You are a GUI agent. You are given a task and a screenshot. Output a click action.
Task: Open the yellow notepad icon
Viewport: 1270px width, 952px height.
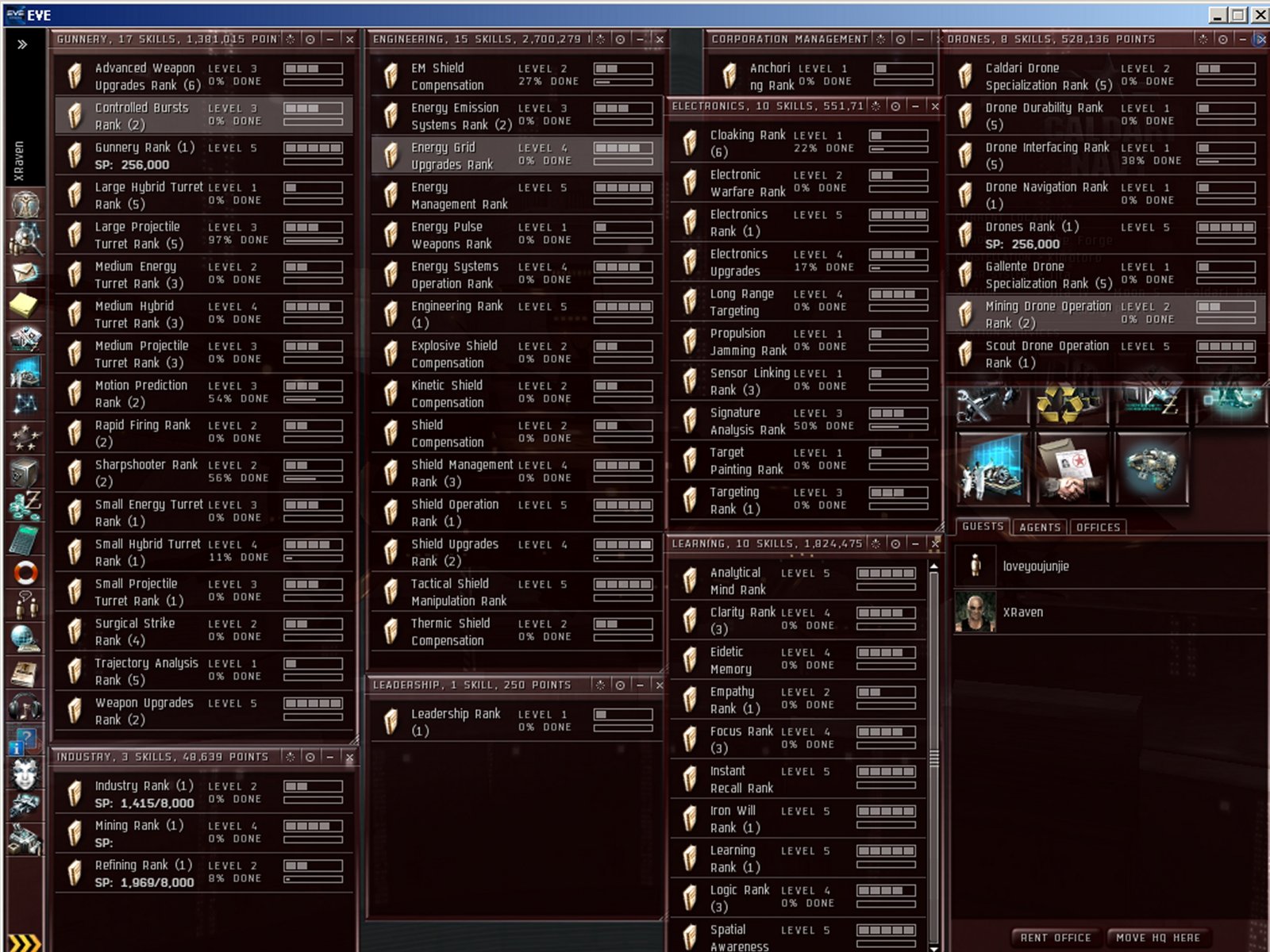pos(25,305)
